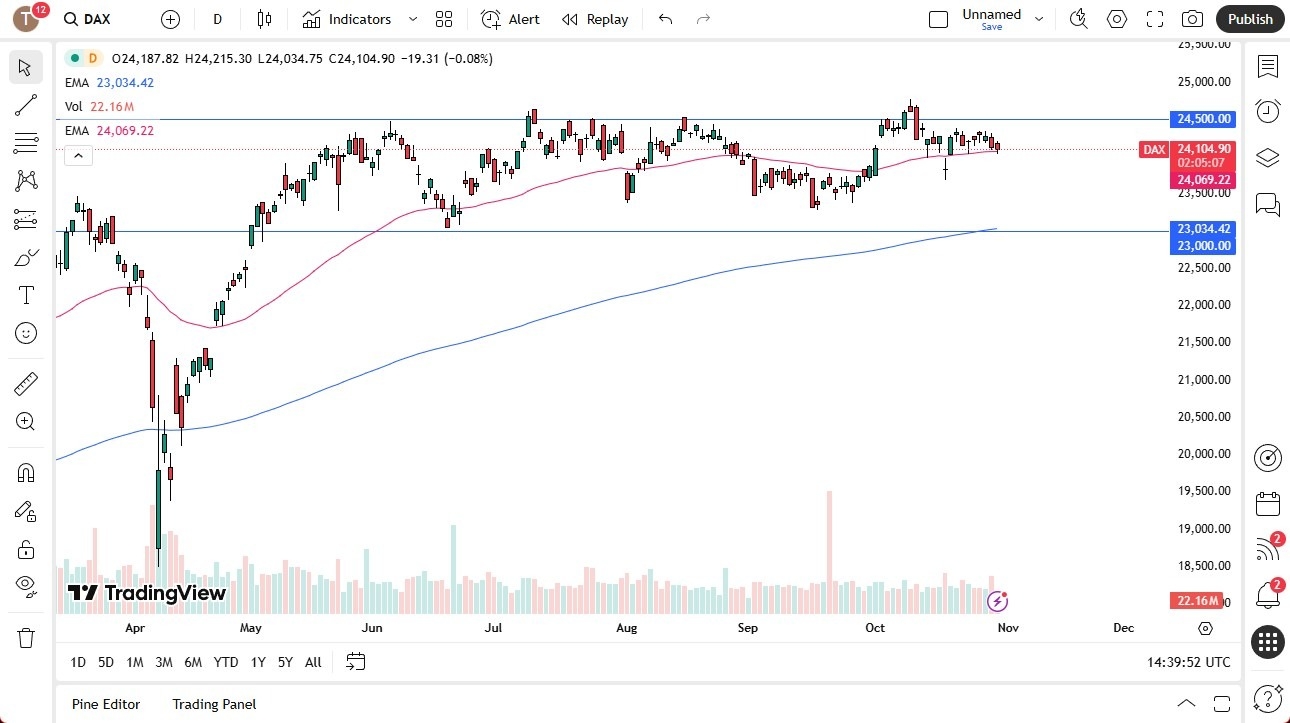Select the Text annotation tool

26,295
